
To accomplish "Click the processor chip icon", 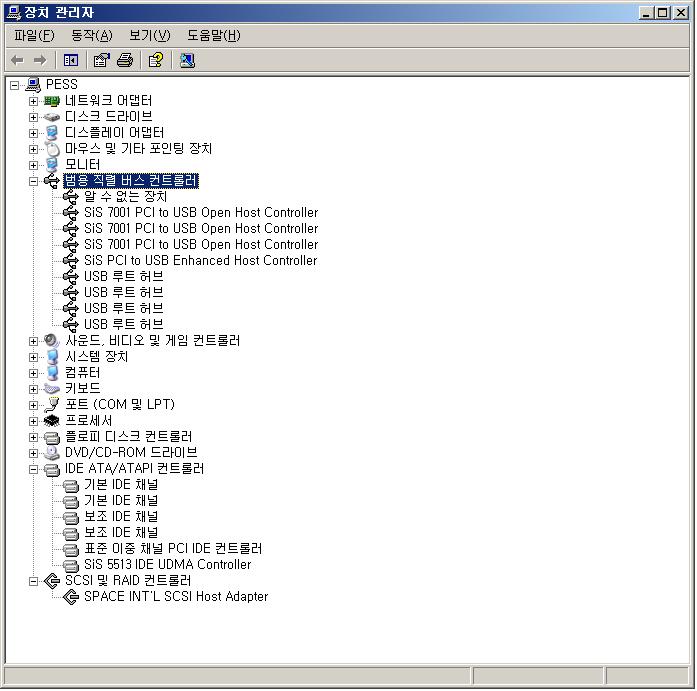I will point(52,421).
